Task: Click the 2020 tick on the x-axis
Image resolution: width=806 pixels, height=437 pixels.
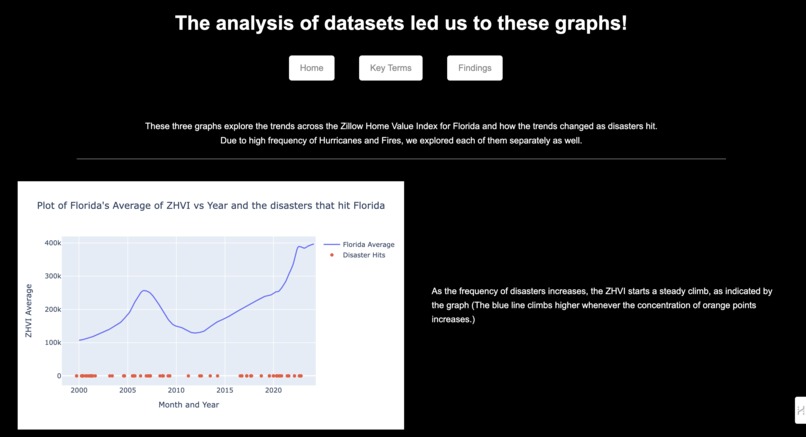Action: click(273, 390)
